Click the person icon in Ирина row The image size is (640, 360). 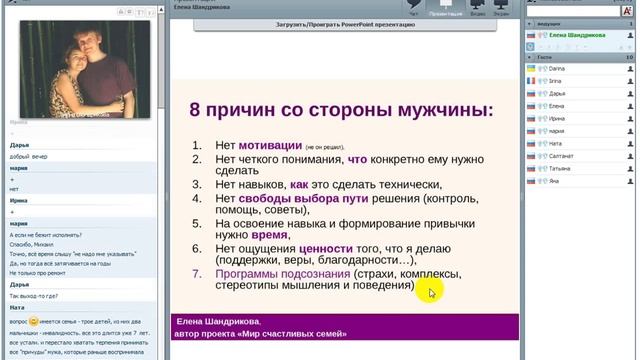click(630, 119)
